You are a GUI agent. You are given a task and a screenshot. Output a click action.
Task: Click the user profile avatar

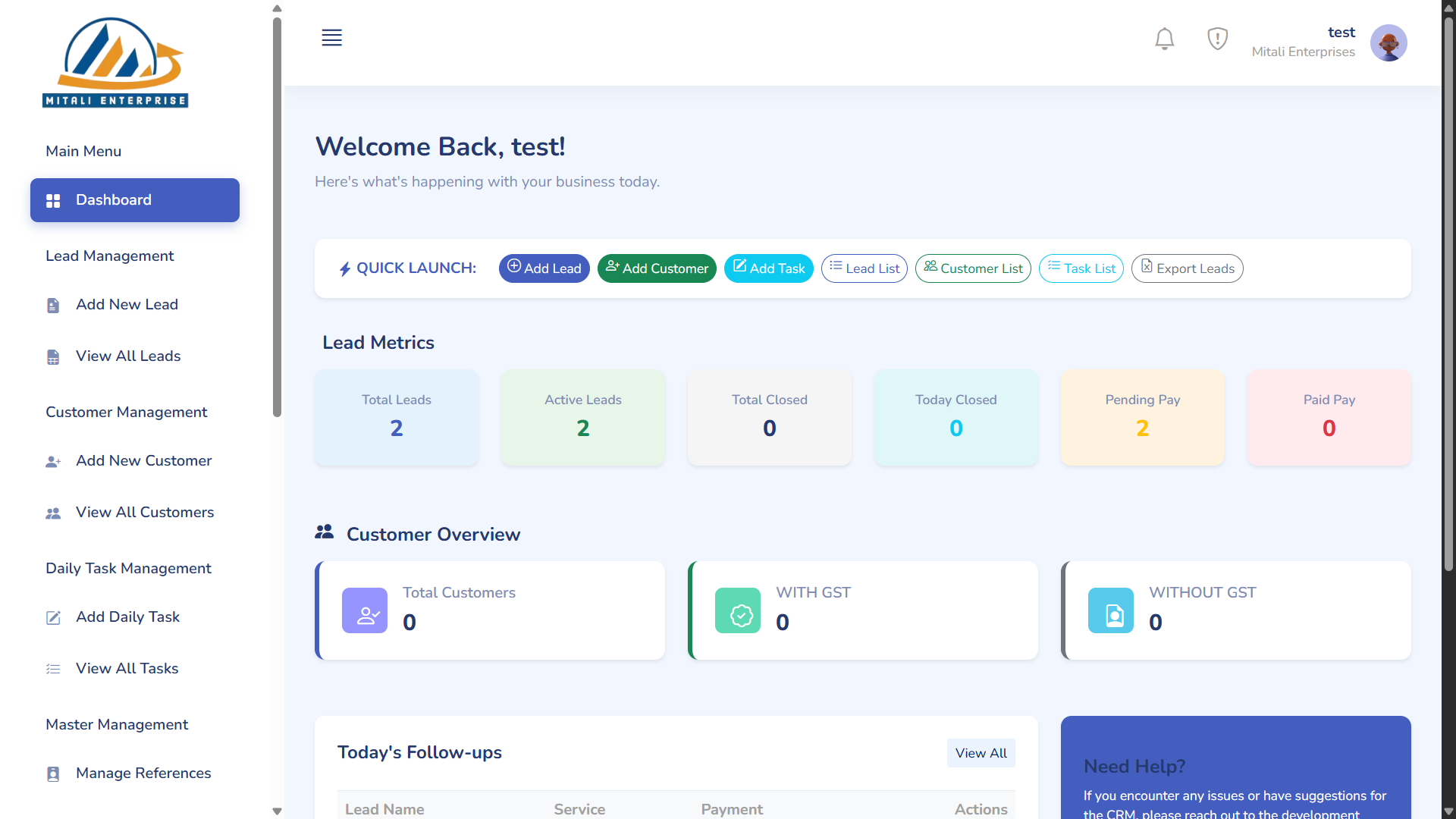pyautogui.click(x=1389, y=42)
